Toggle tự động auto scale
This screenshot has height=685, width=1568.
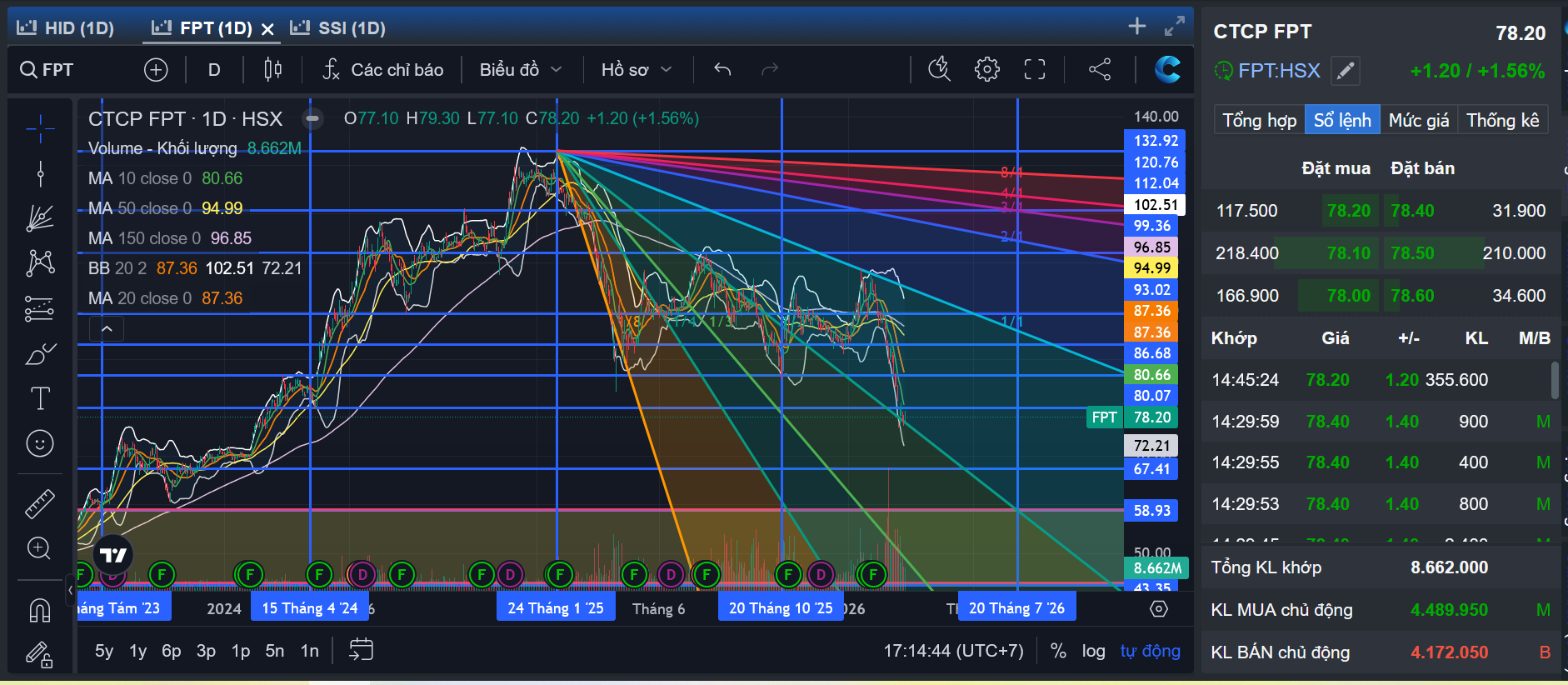click(1150, 651)
